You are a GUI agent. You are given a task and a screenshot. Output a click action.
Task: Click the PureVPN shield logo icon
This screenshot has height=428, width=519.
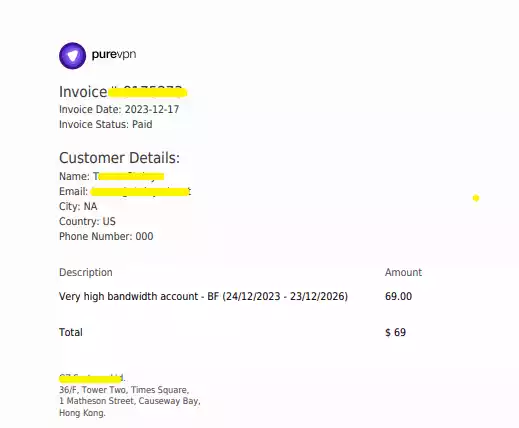72,56
